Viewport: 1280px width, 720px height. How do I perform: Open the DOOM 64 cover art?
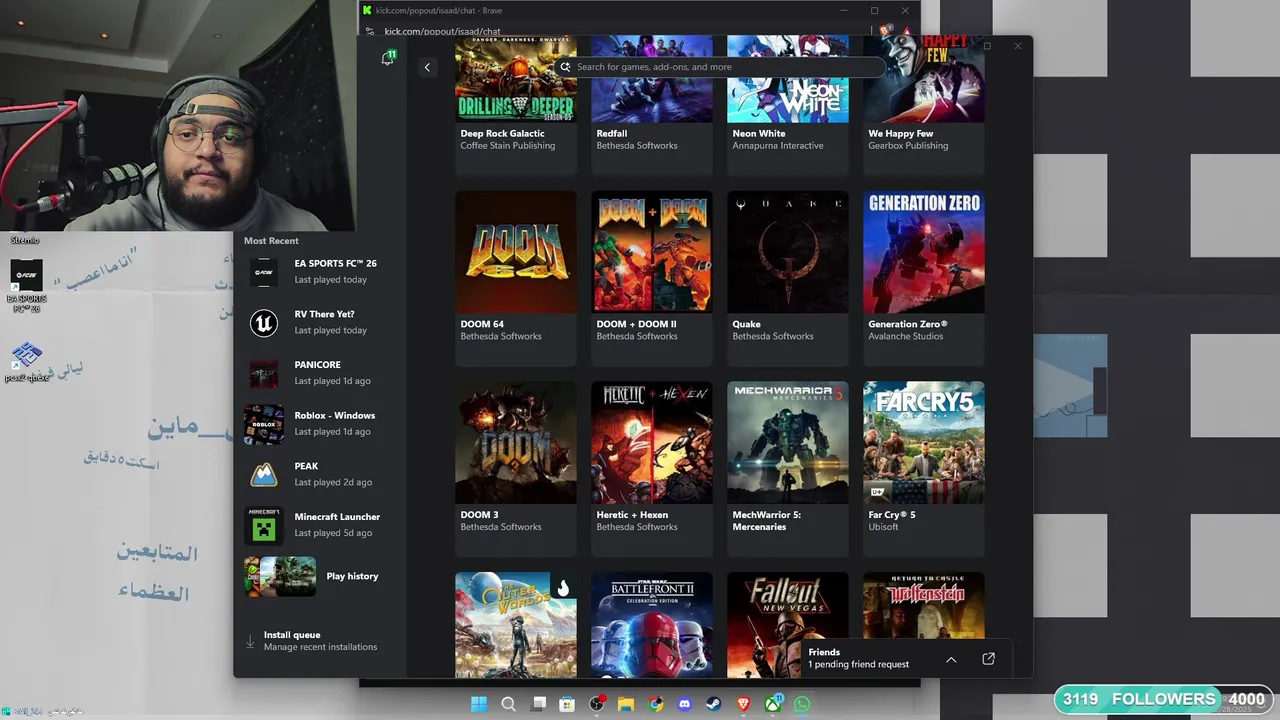tap(516, 252)
